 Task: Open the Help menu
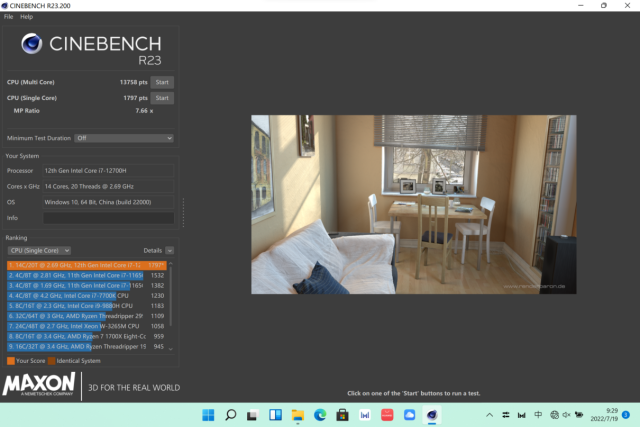[27, 17]
